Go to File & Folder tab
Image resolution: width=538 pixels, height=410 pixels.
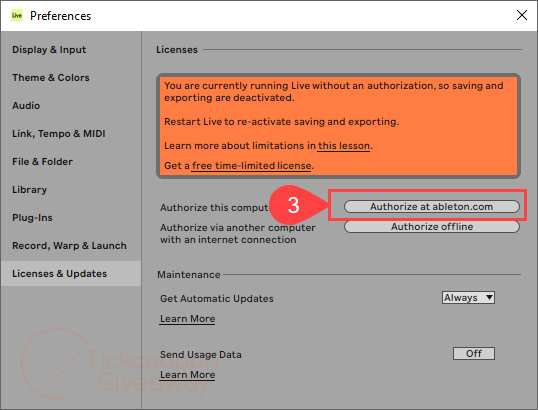[43, 162]
